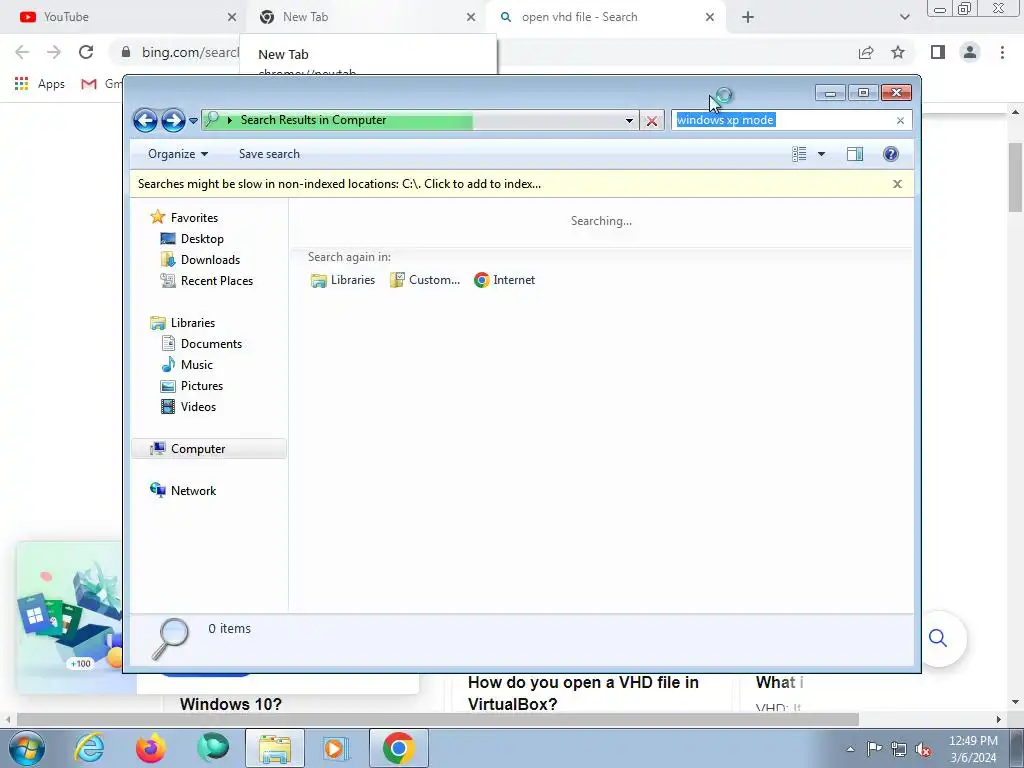Click Chrome back arrow
This screenshot has width=1024, height=768.
point(22,52)
